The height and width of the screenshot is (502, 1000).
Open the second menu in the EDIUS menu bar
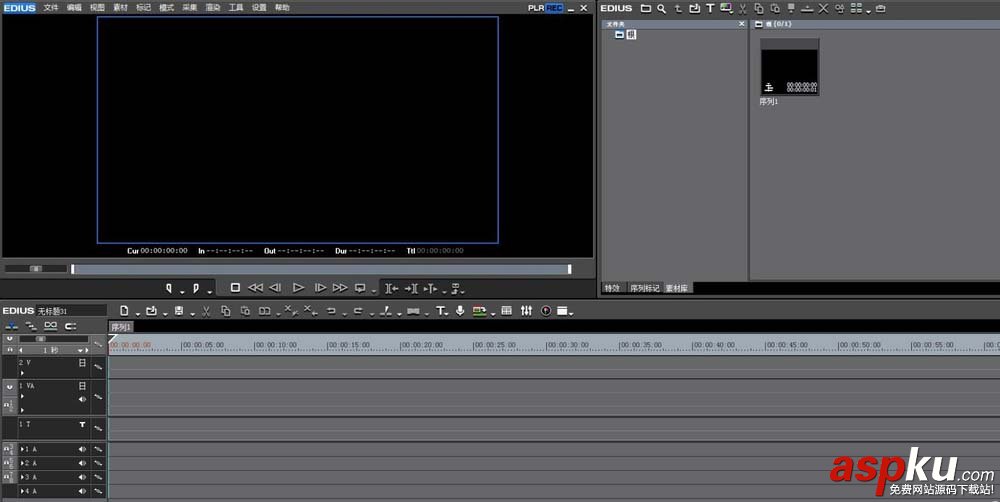click(74, 8)
